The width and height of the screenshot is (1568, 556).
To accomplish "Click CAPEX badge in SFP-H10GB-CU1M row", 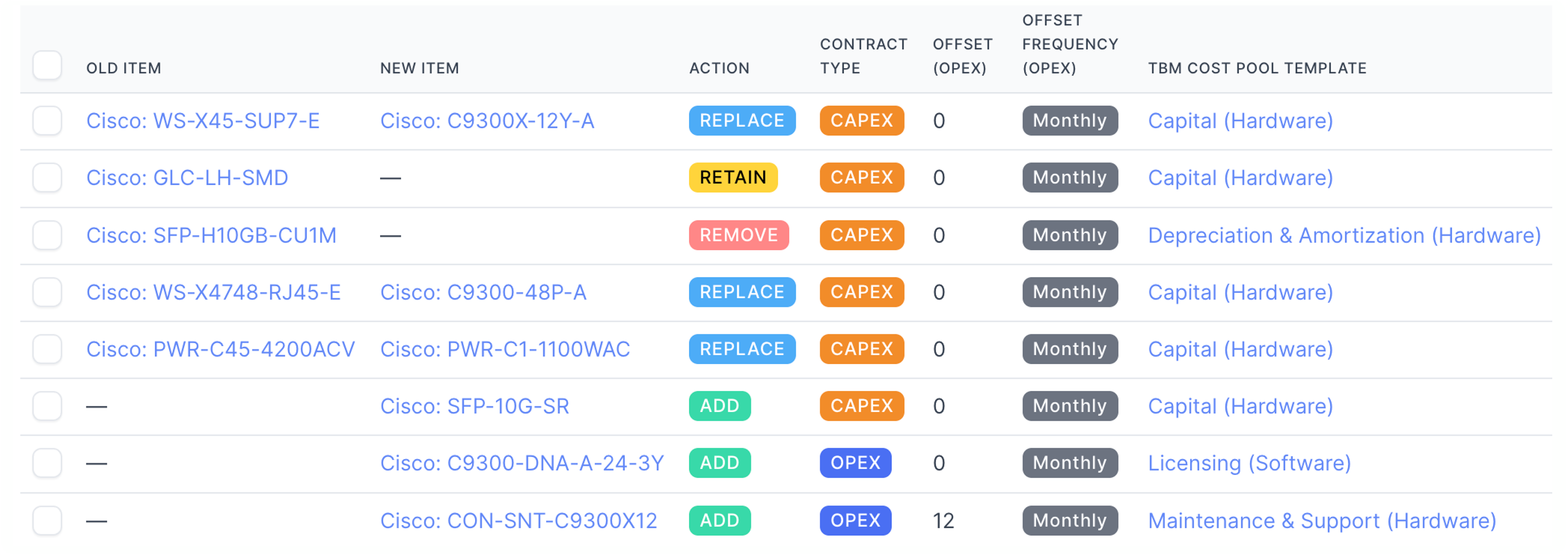I will click(862, 235).
